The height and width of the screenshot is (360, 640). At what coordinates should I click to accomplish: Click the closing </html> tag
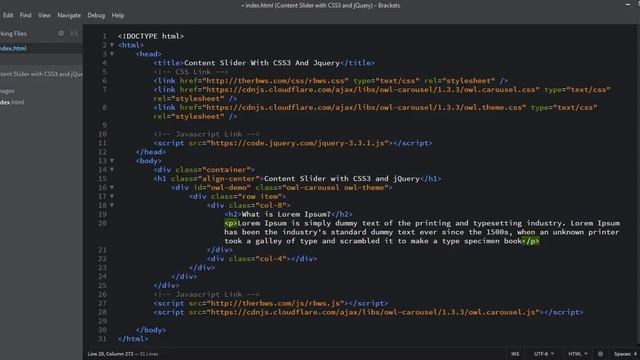click(x=133, y=339)
